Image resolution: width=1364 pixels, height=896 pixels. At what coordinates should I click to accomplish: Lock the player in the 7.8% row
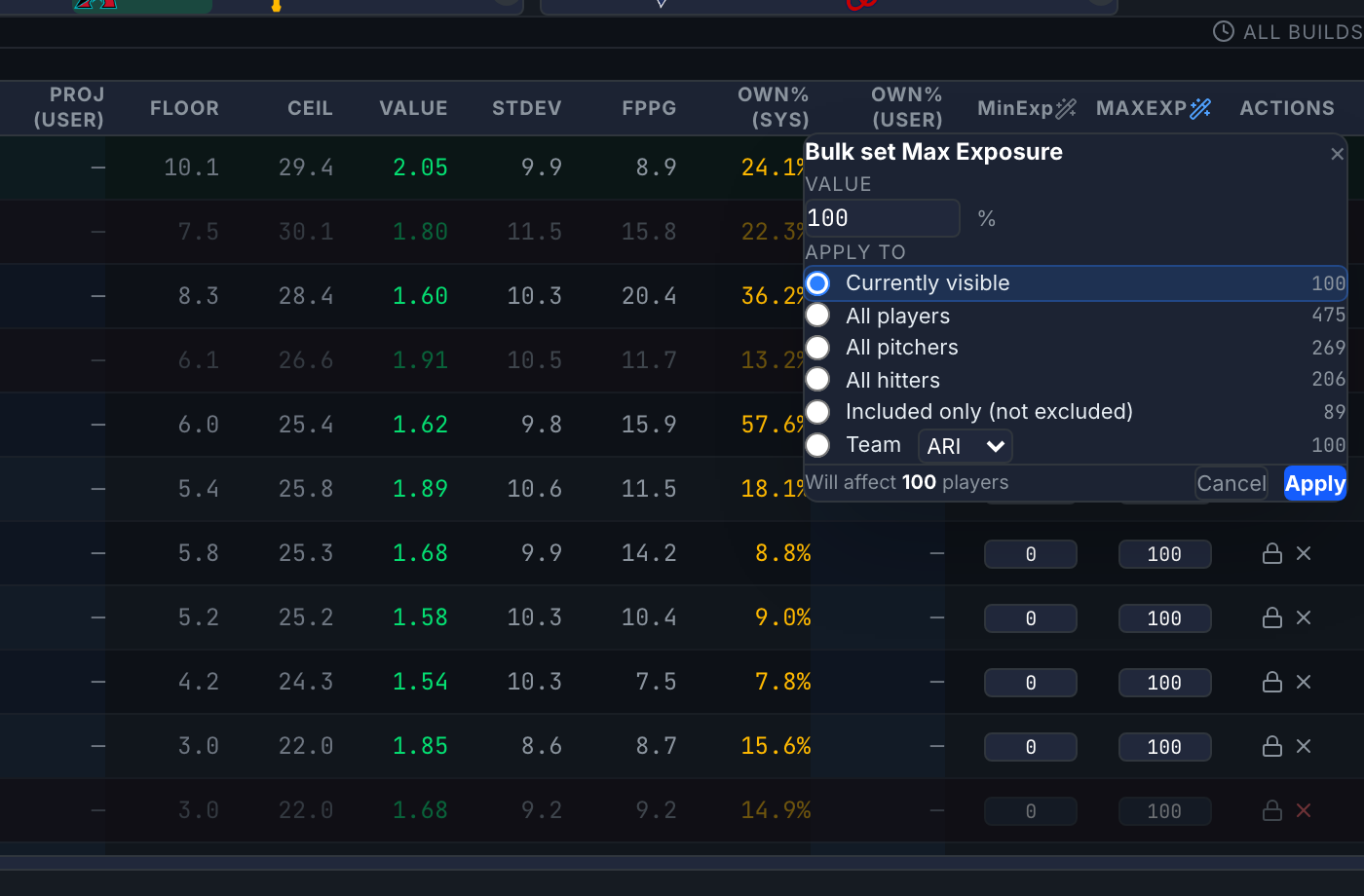[1271, 683]
